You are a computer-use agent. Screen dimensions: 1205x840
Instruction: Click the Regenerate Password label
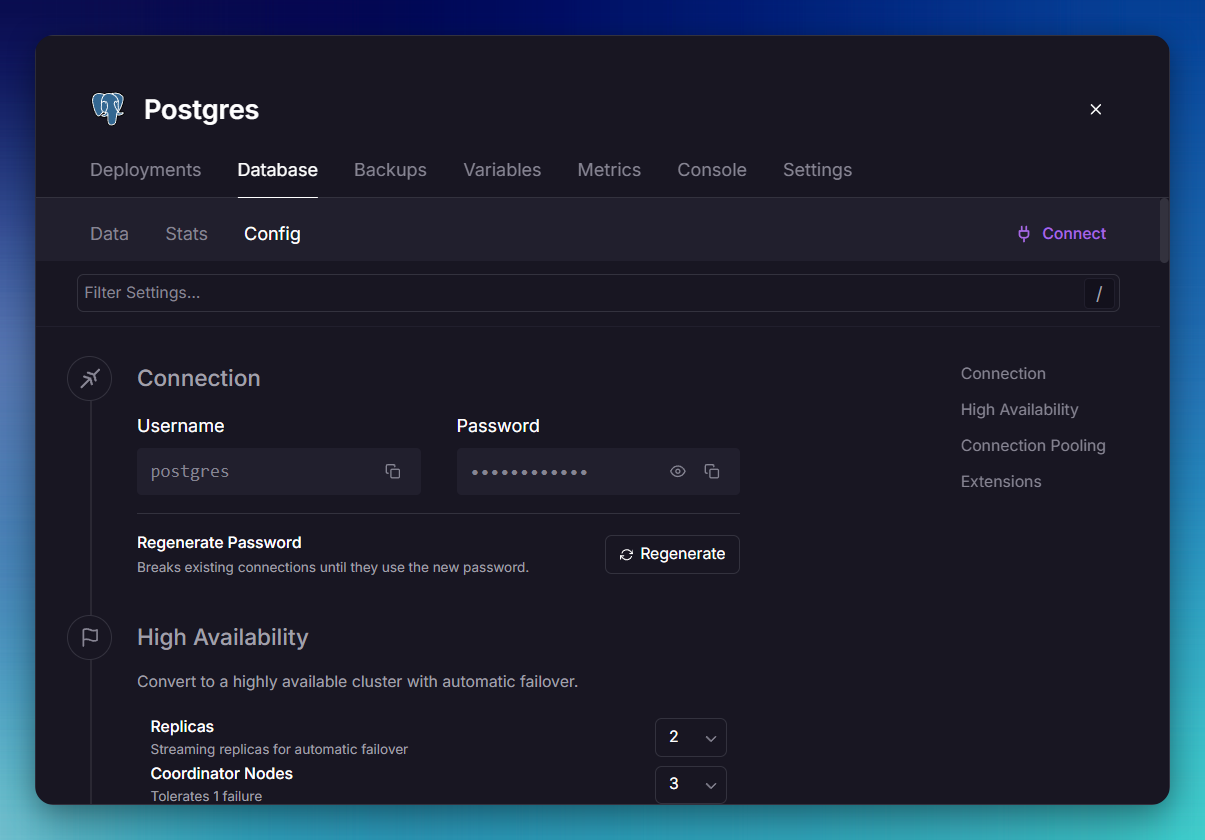click(219, 543)
